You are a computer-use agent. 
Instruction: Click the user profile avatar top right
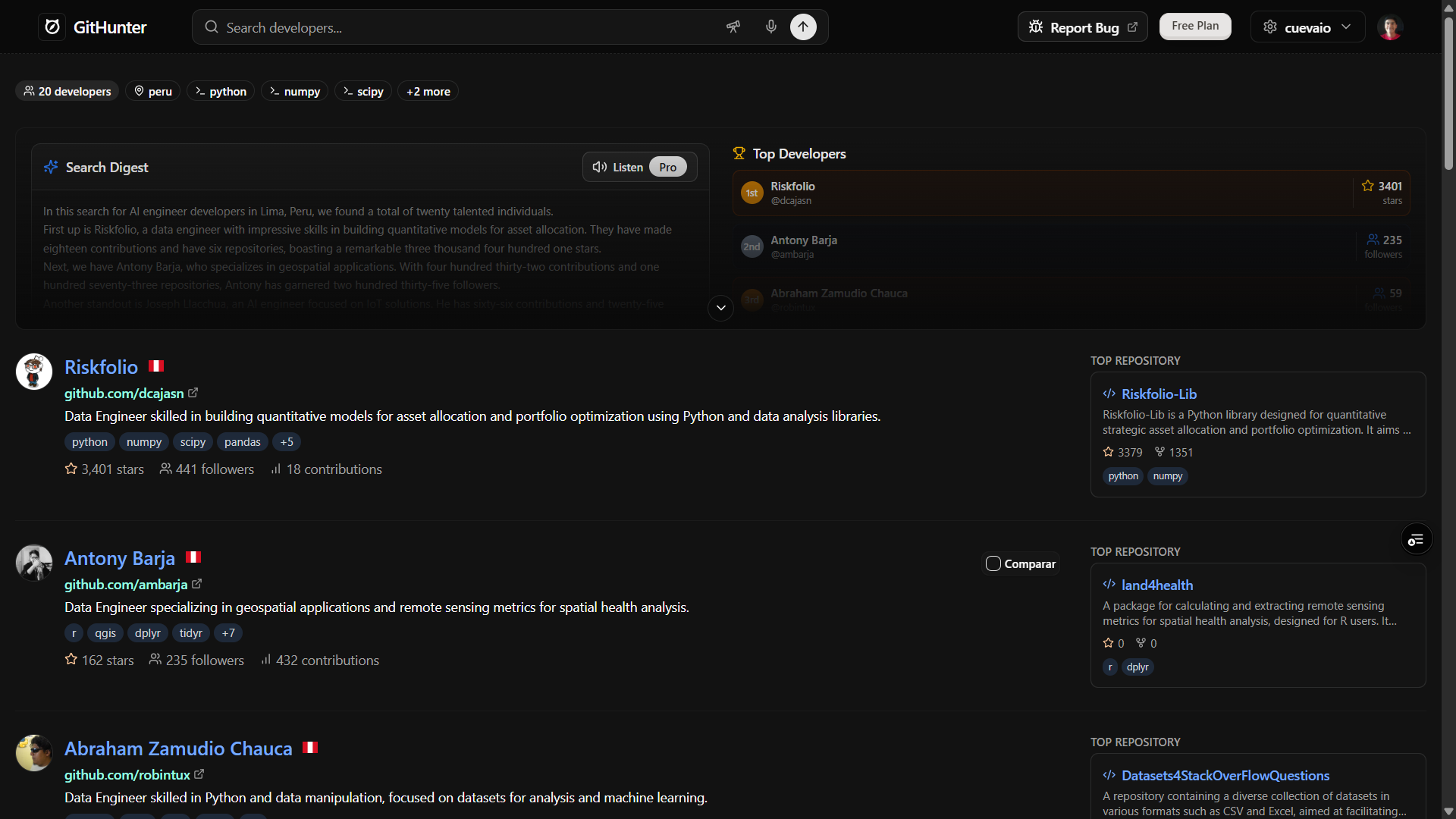pyautogui.click(x=1389, y=27)
